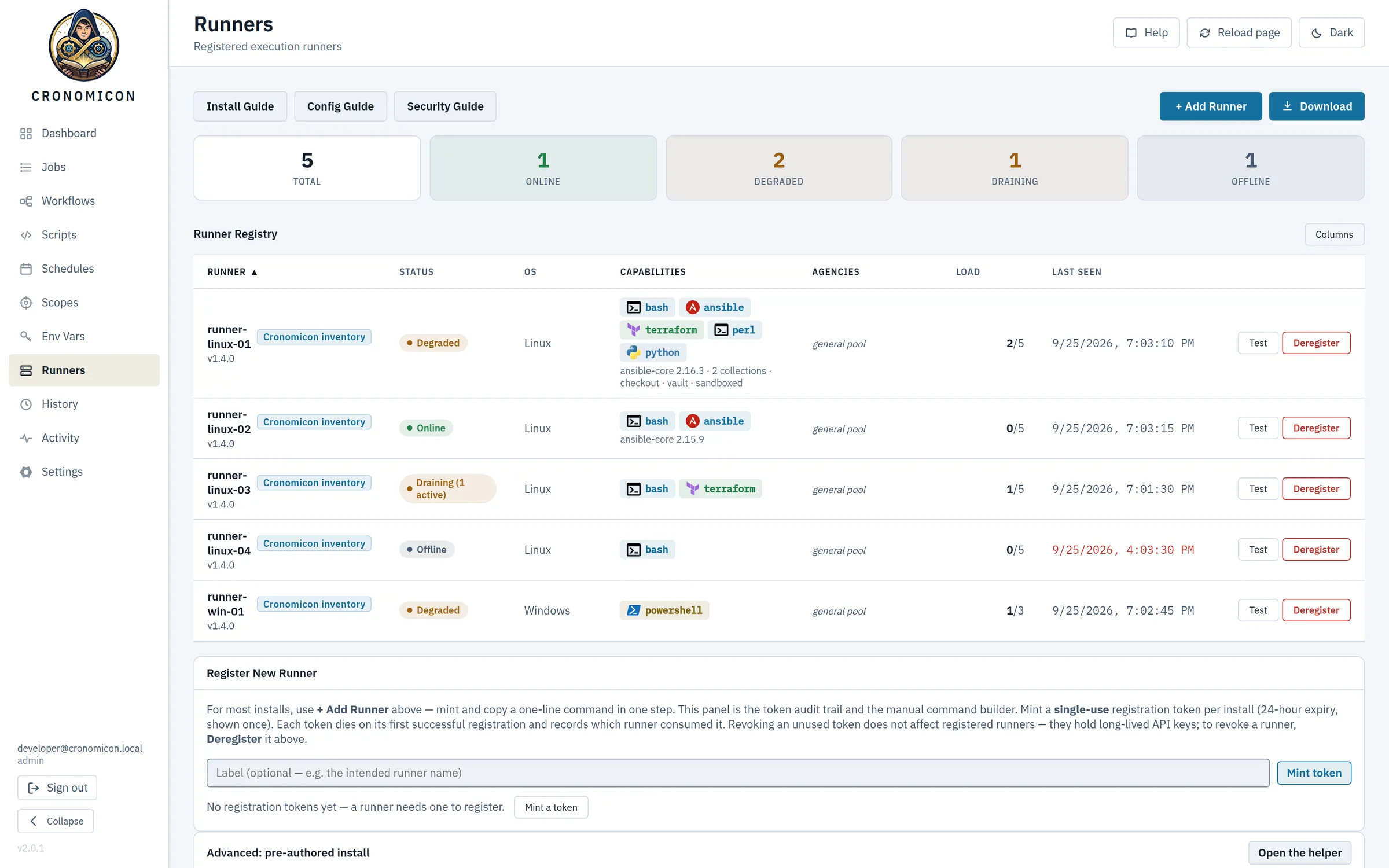Screen dimensions: 1389x868
Task: Reload the page
Action: (x=1239, y=32)
